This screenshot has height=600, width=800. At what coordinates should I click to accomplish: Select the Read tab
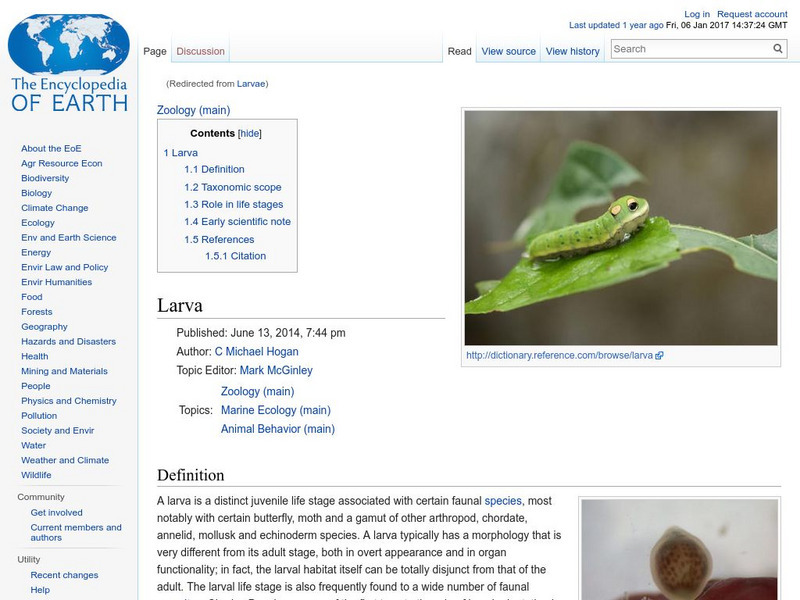(459, 52)
